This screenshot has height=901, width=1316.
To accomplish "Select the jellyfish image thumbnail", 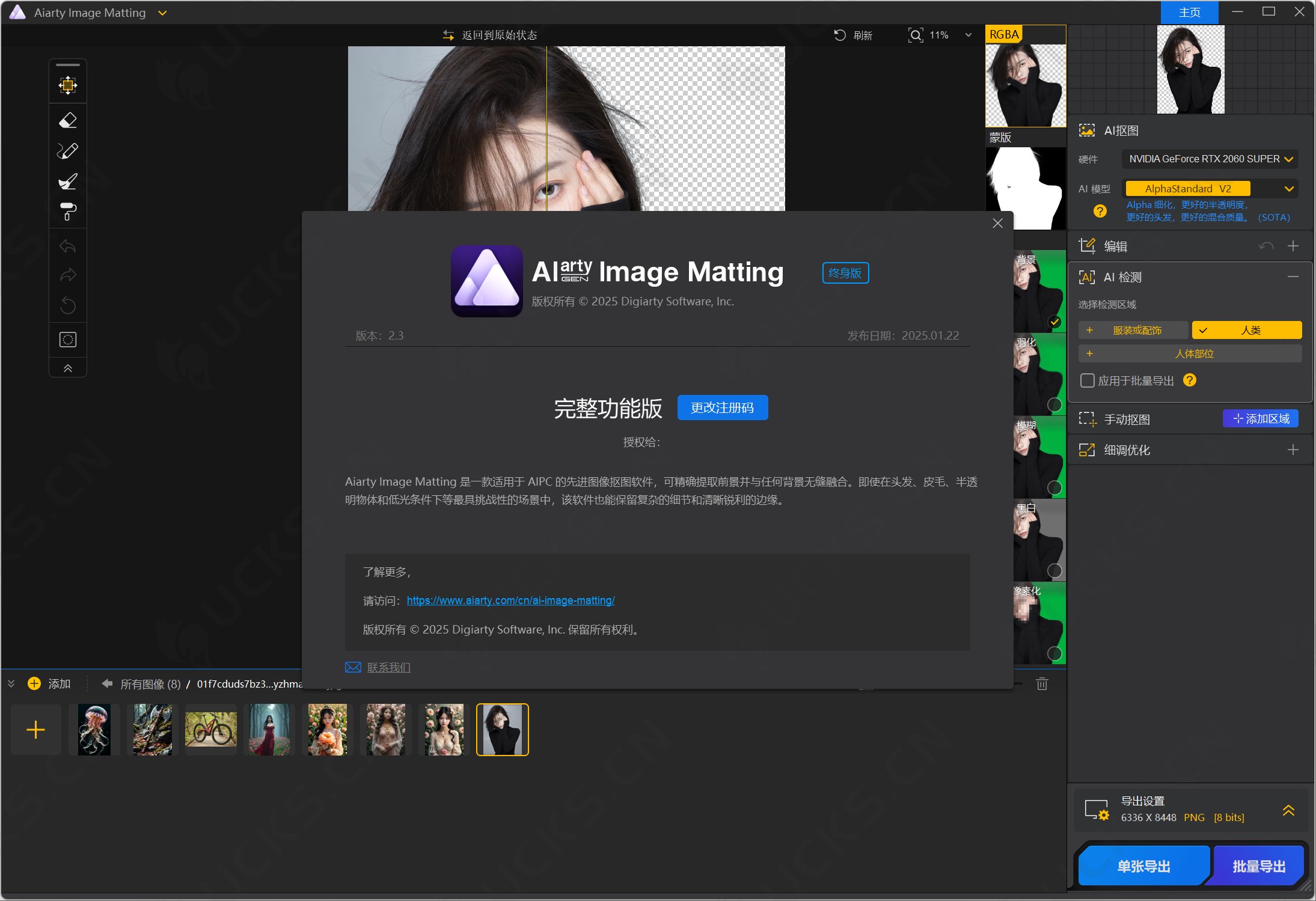I will pos(94,730).
